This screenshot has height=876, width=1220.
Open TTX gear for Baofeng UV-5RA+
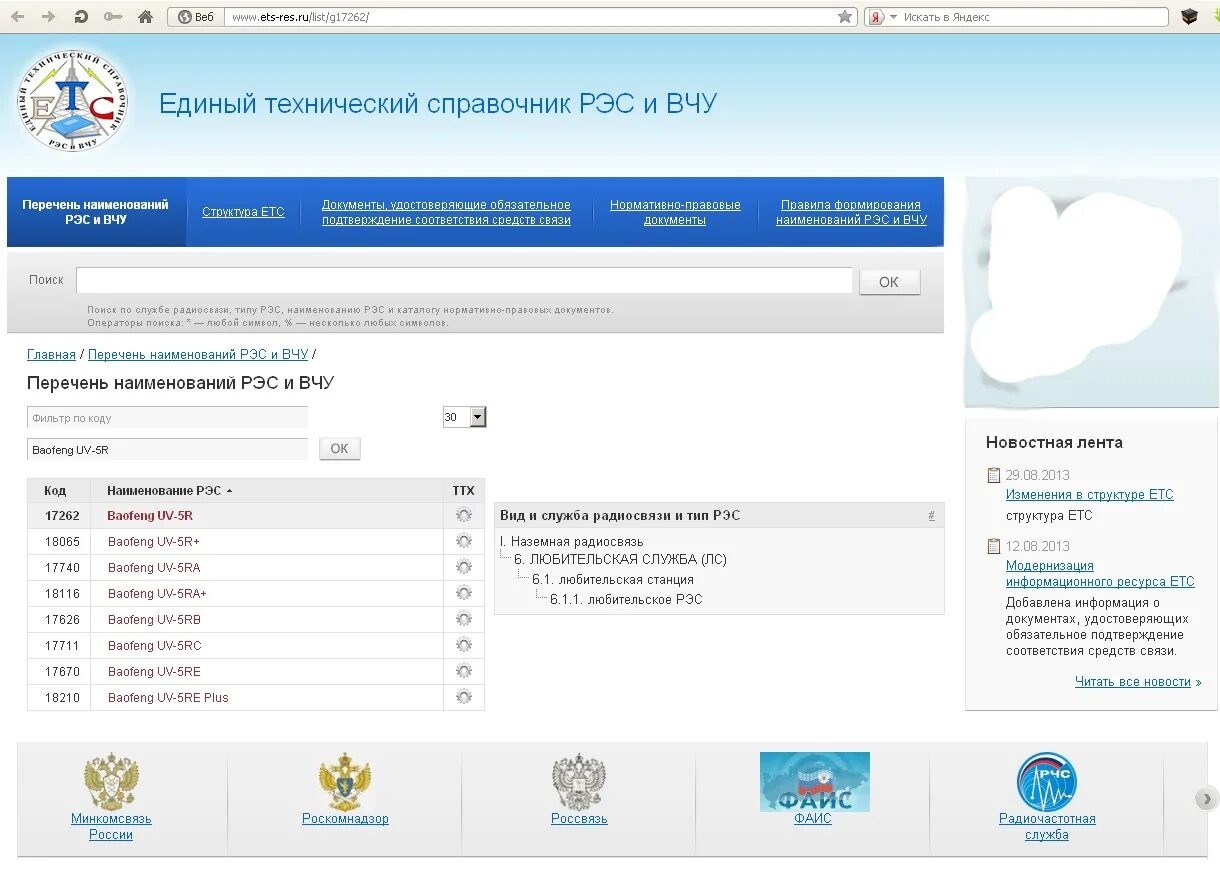[463, 593]
